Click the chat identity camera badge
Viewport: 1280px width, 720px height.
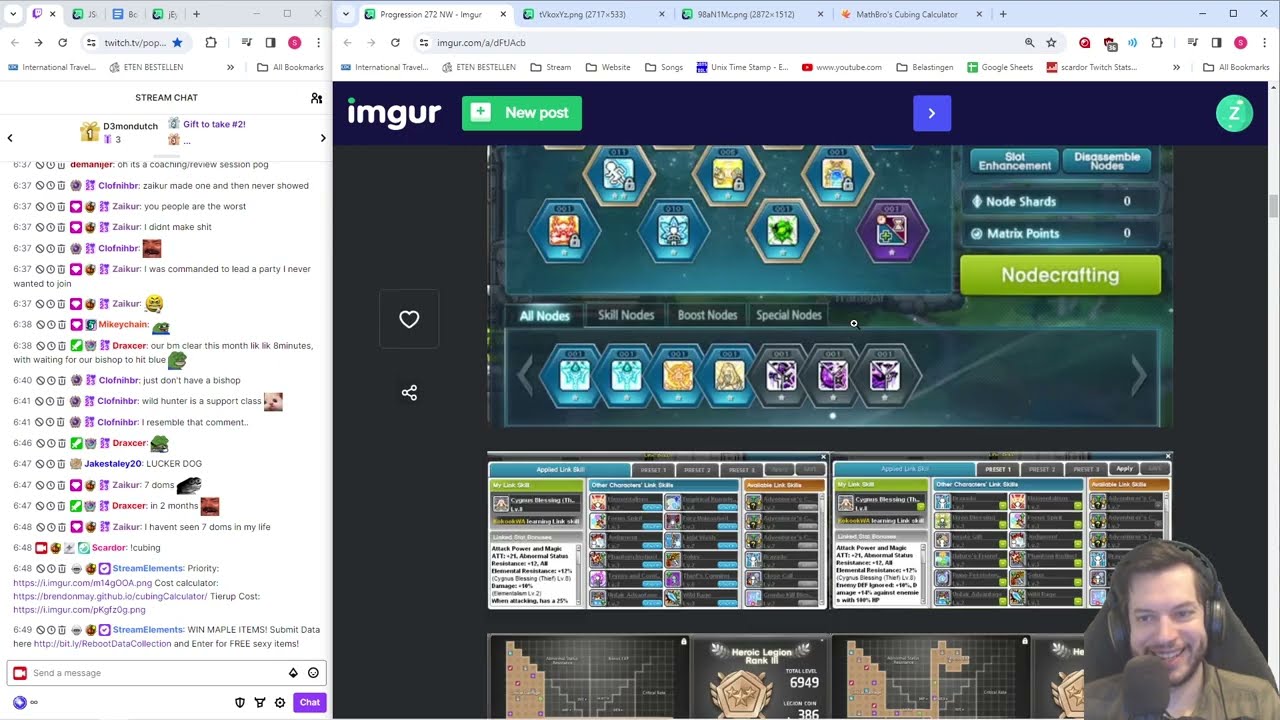19,673
